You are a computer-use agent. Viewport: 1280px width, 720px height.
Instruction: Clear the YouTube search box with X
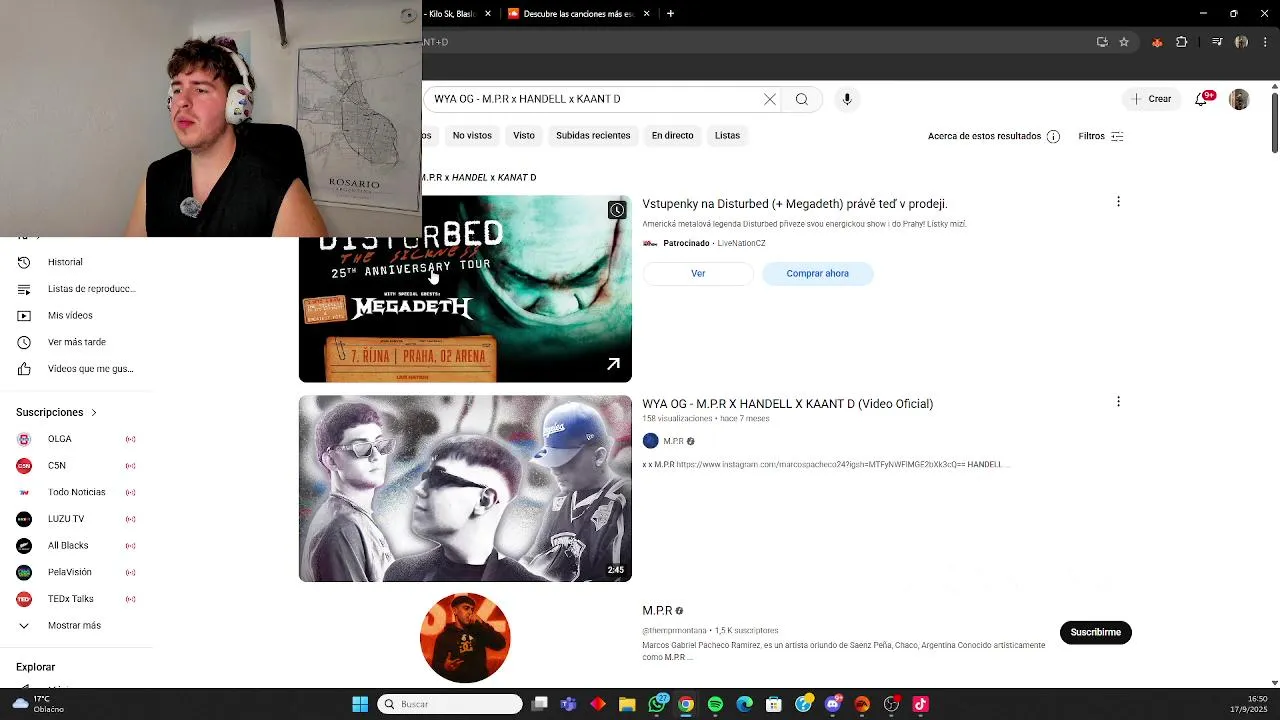770,99
